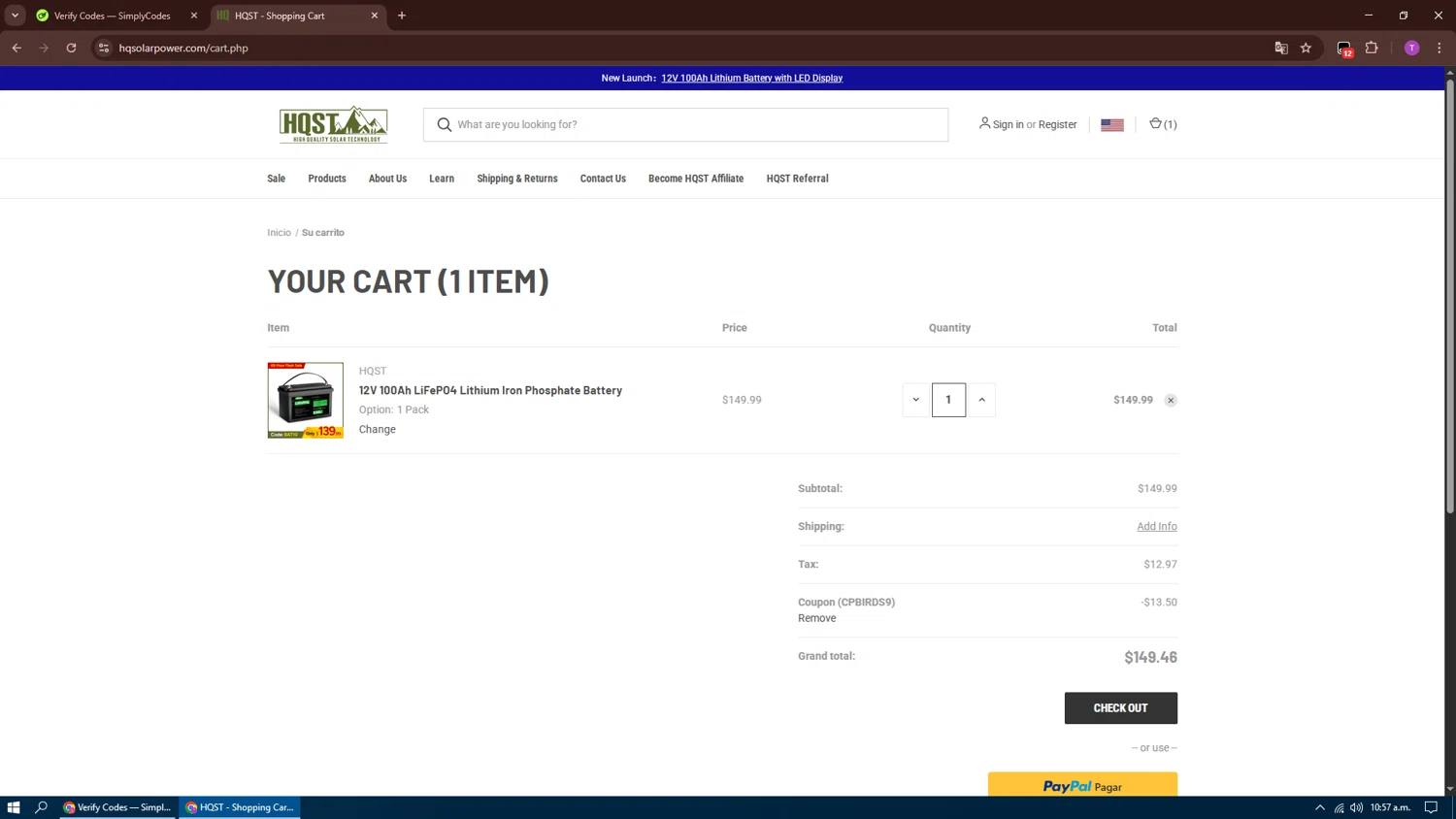Open Become HQST Affiliate page
The height and width of the screenshot is (819, 1456).
696,179
